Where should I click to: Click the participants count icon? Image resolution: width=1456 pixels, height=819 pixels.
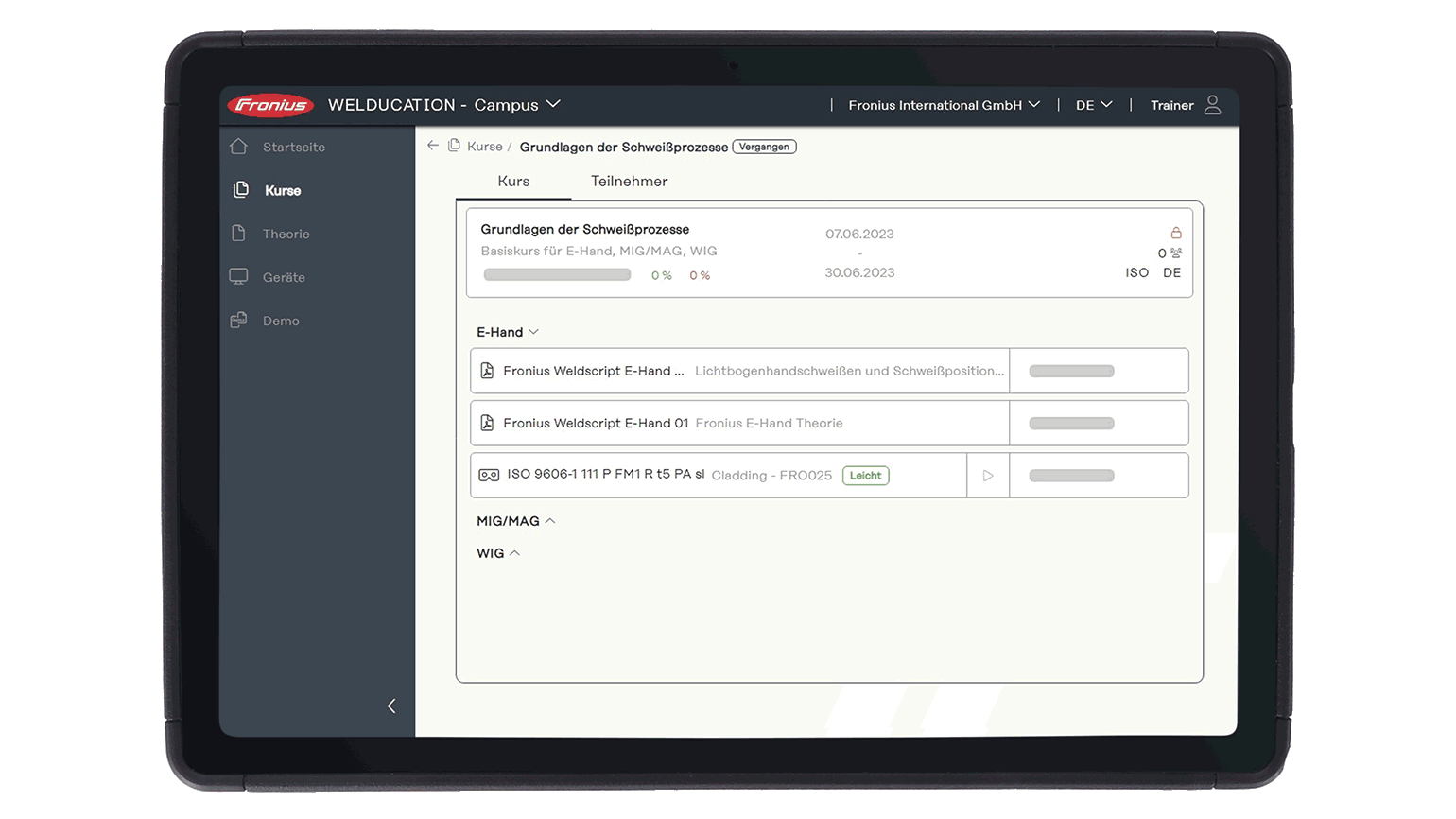click(1176, 253)
